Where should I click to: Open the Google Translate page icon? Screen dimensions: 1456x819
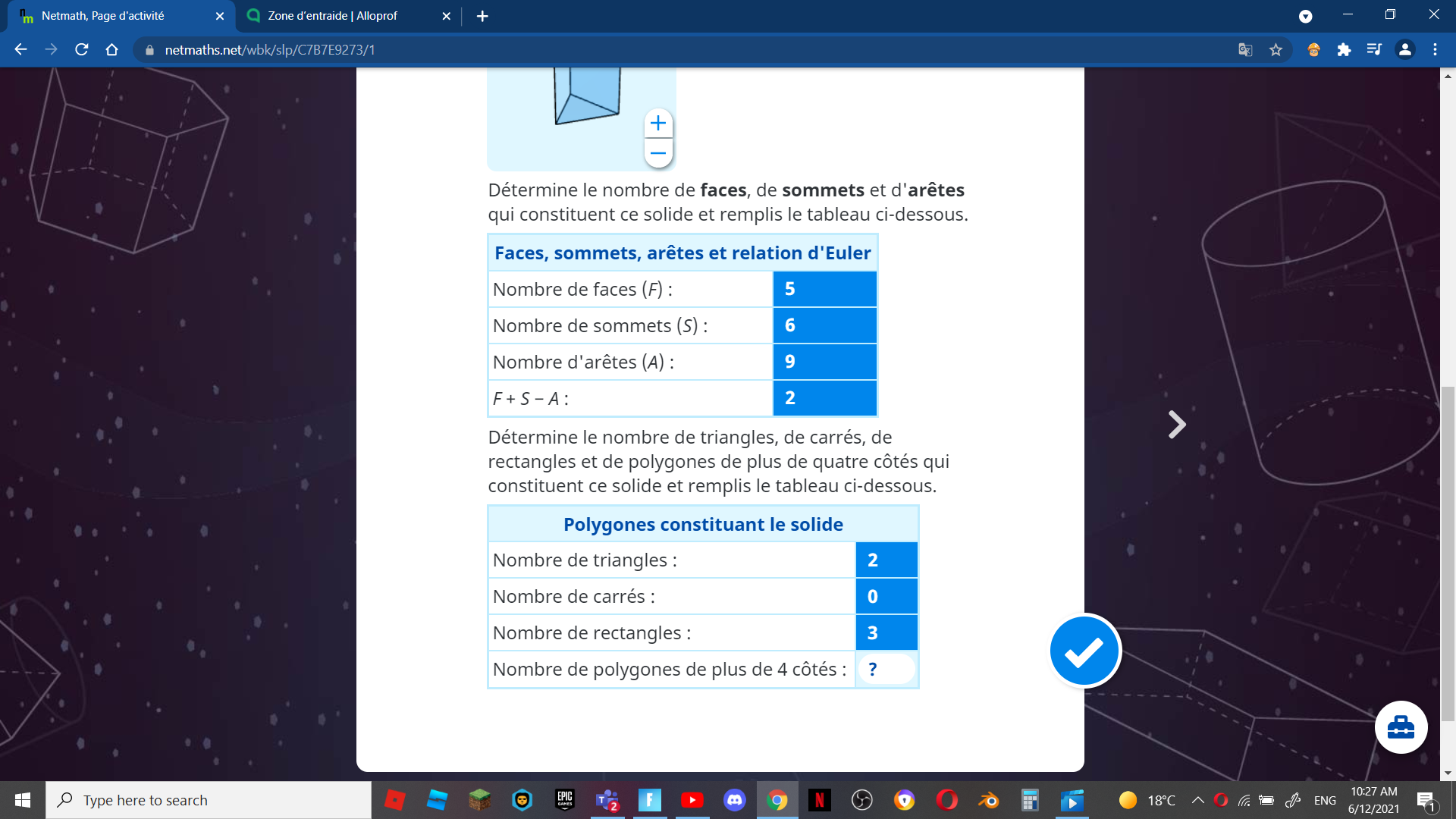click(1244, 49)
